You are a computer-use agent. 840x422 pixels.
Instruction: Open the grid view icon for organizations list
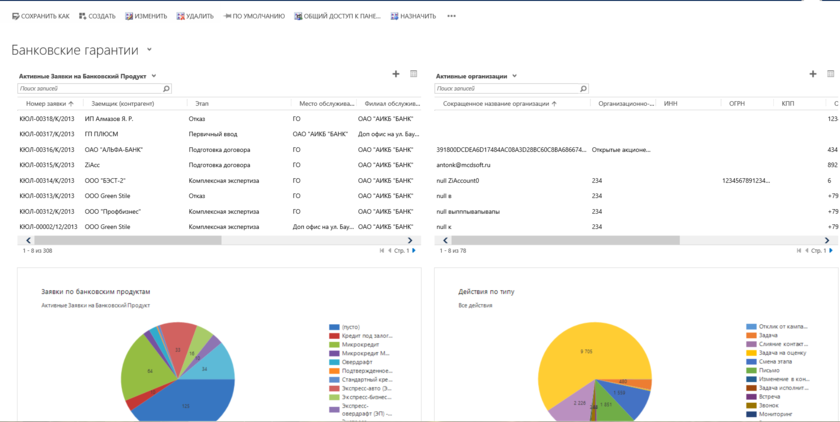pos(831,74)
